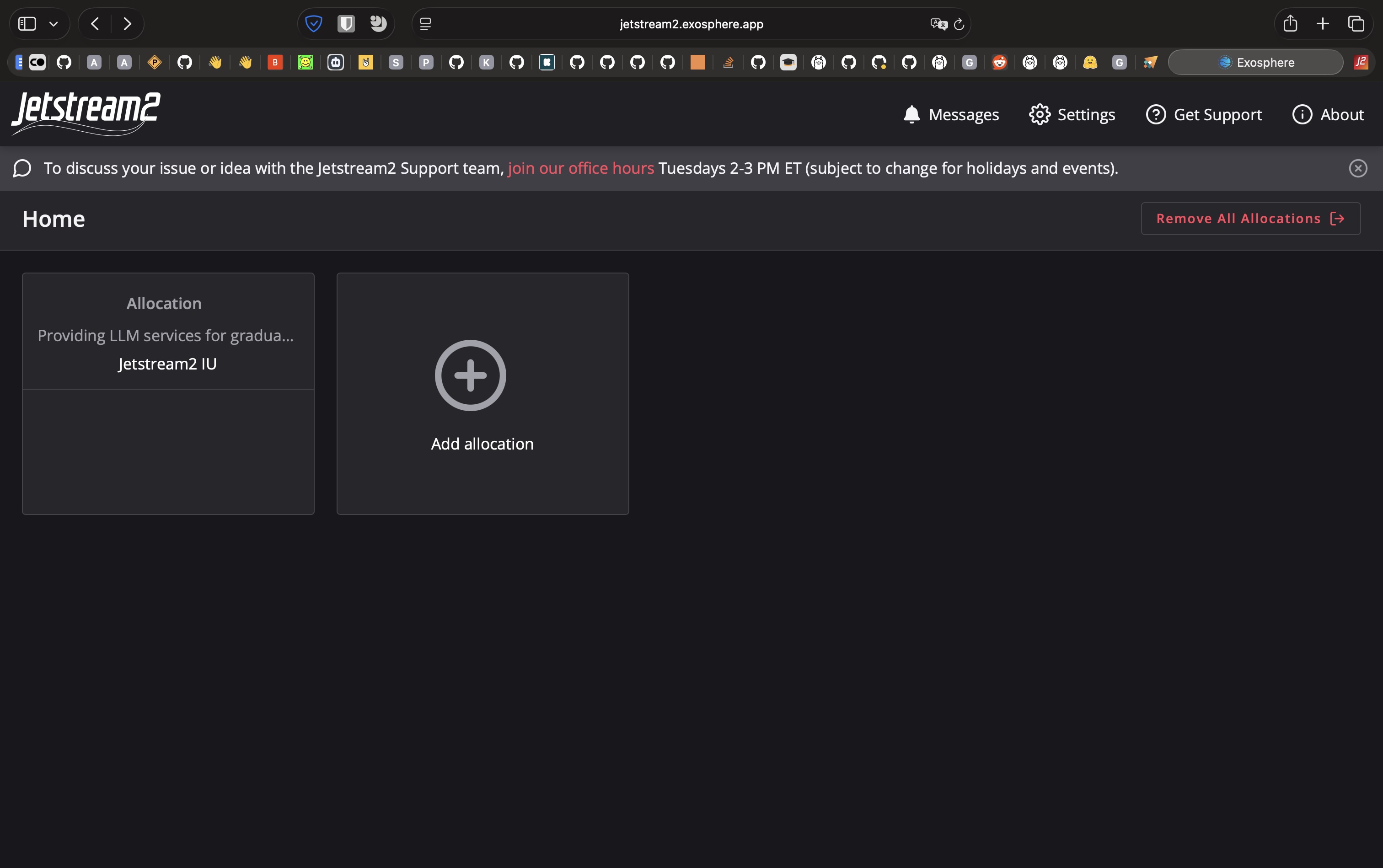The width and height of the screenshot is (1383, 868).
Task: Switch to the Colab pinned tab
Action: (x=38, y=62)
